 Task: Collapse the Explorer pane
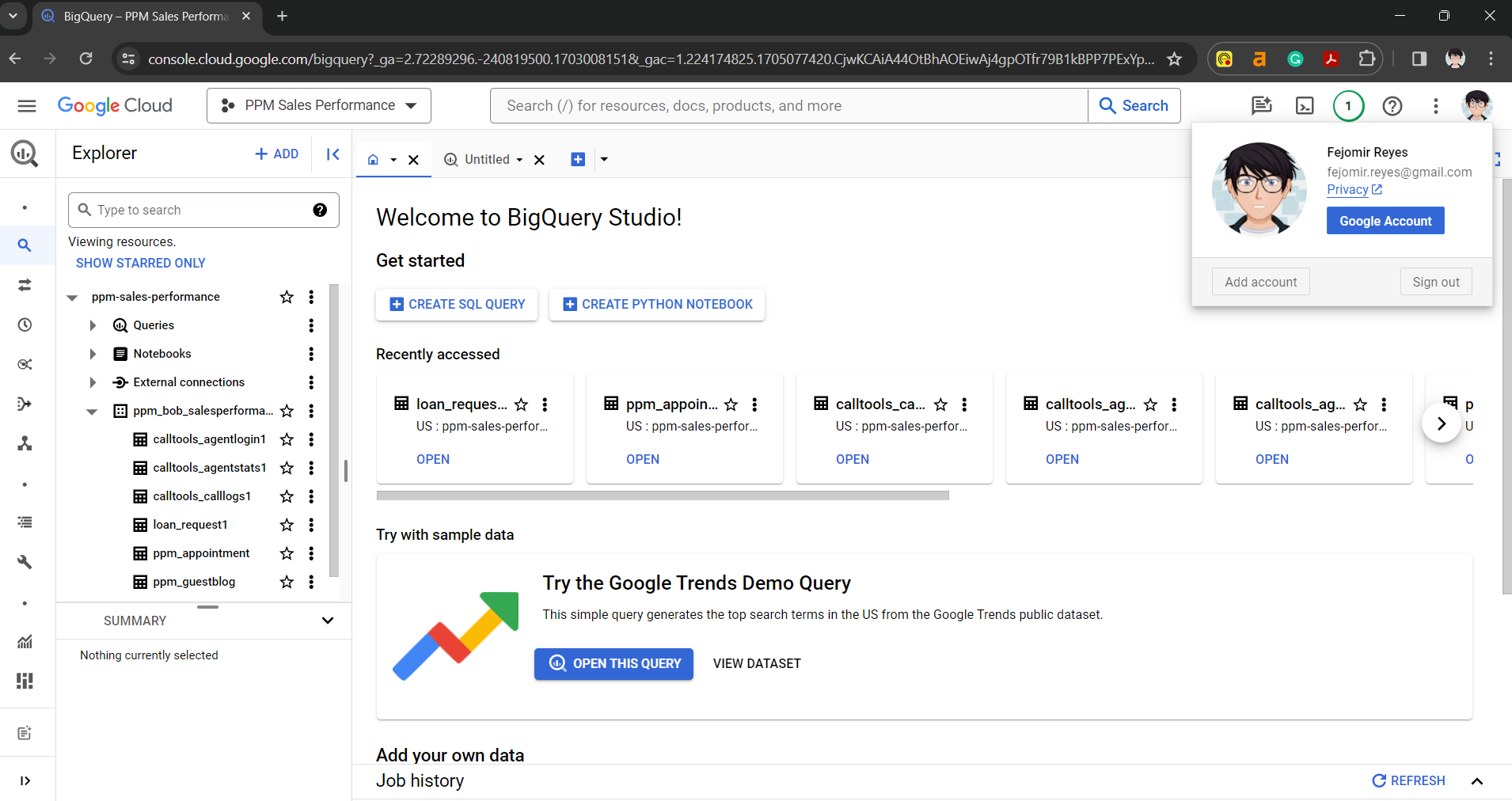333,154
